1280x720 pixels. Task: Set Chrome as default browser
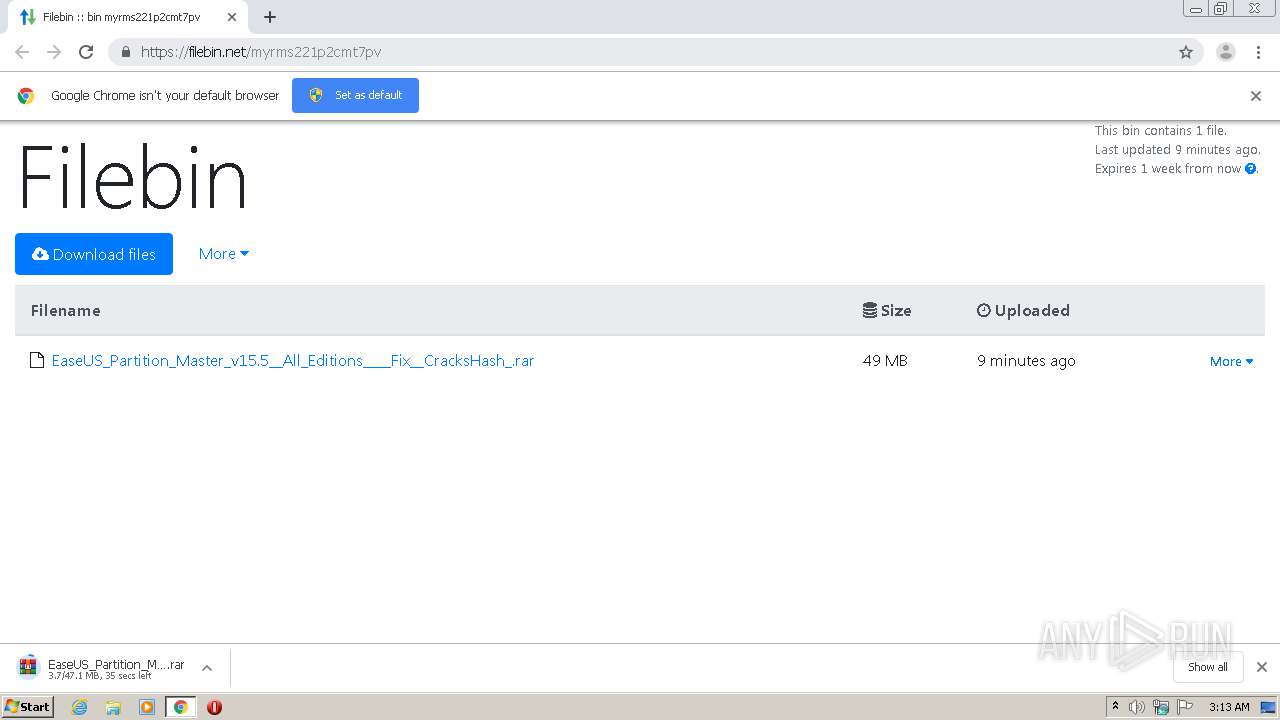[x=355, y=95]
